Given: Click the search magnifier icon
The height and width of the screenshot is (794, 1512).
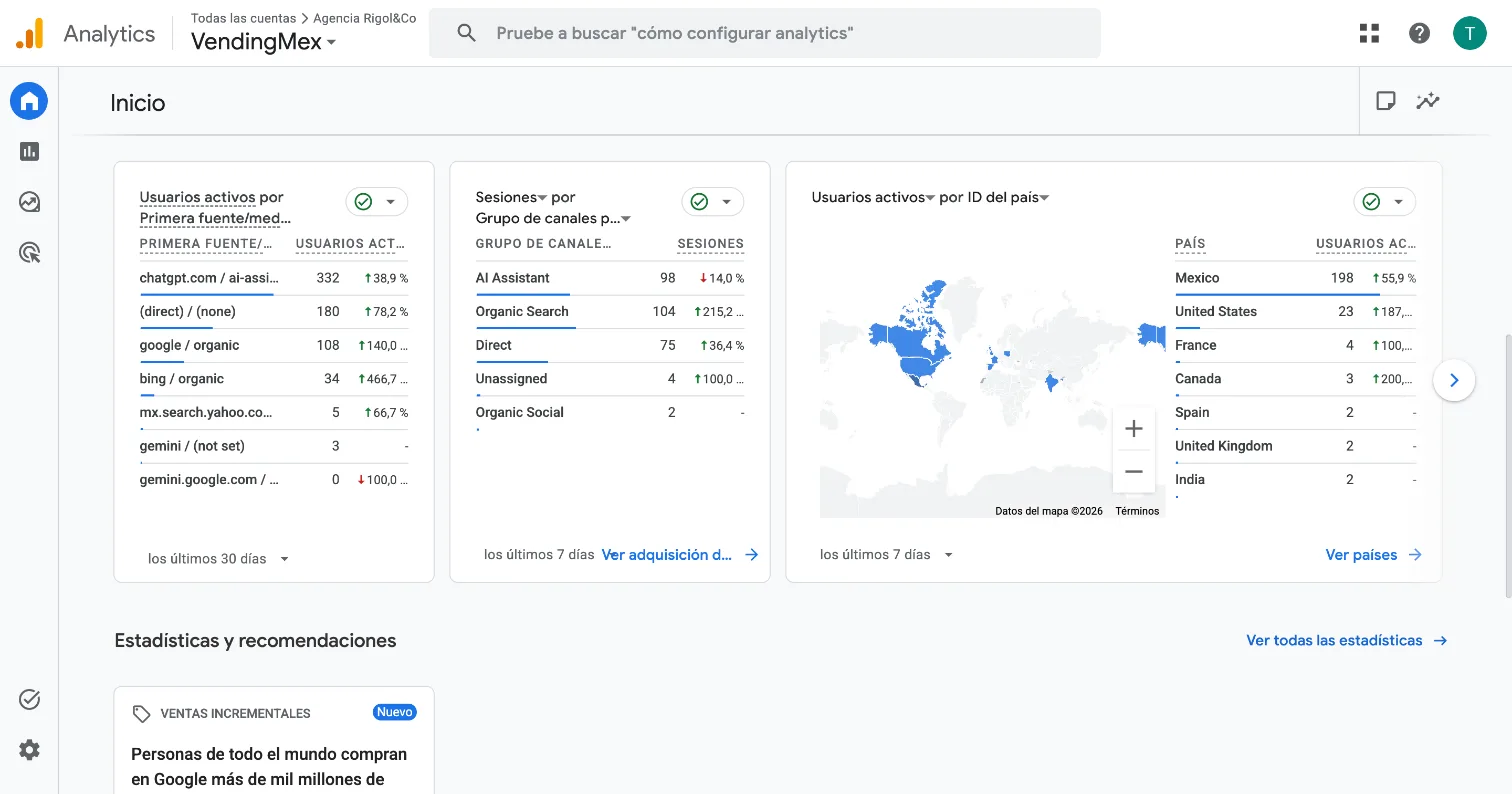Looking at the screenshot, I should (x=466, y=33).
